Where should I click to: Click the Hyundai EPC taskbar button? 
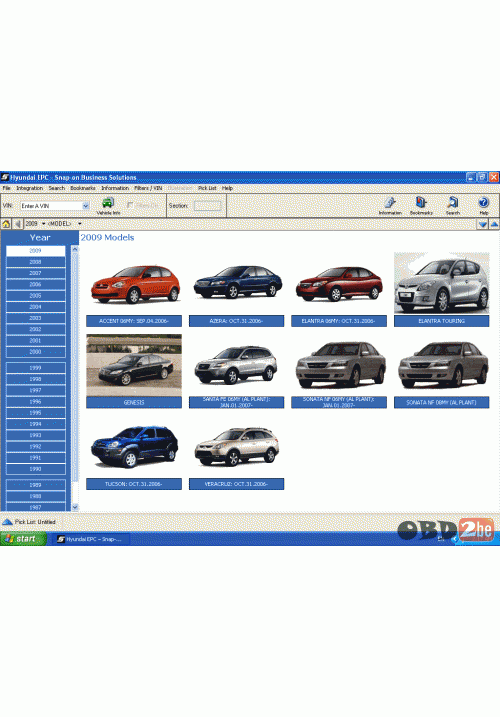91,539
